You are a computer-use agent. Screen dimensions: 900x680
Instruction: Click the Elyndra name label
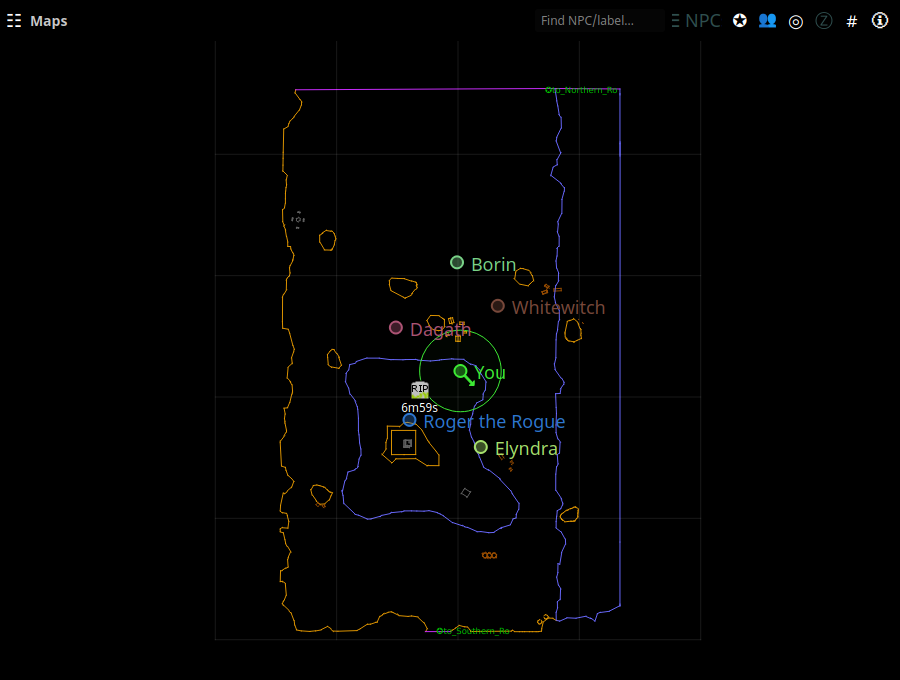[x=526, y=449]
